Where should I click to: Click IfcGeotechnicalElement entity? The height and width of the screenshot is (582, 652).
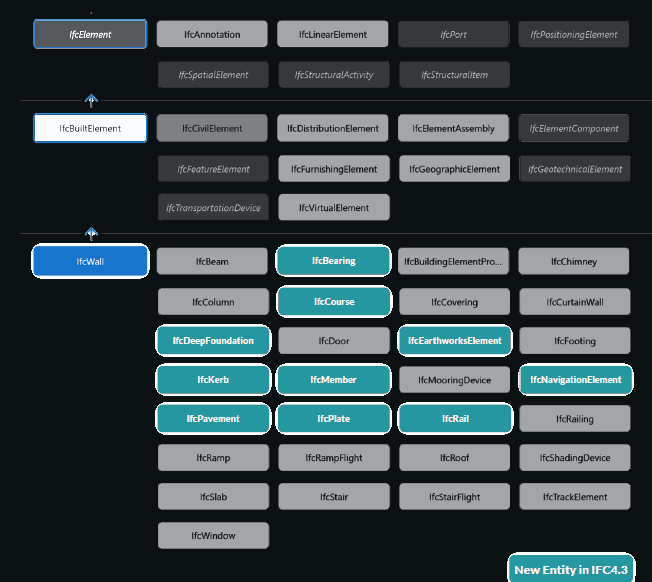coord(575,169)
